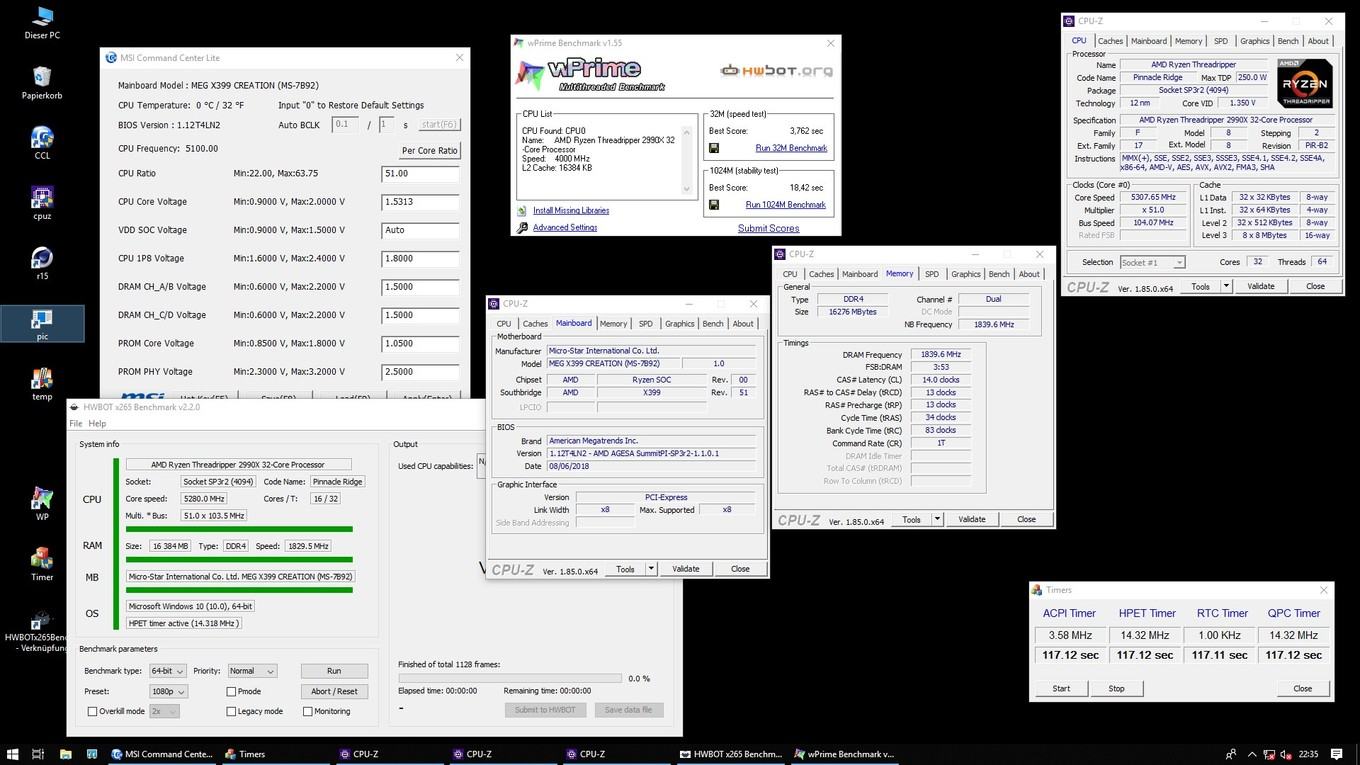Click the Run 1024M Benchmark link
Viewport: 1360px width, 765px height.
coord(786,205)
